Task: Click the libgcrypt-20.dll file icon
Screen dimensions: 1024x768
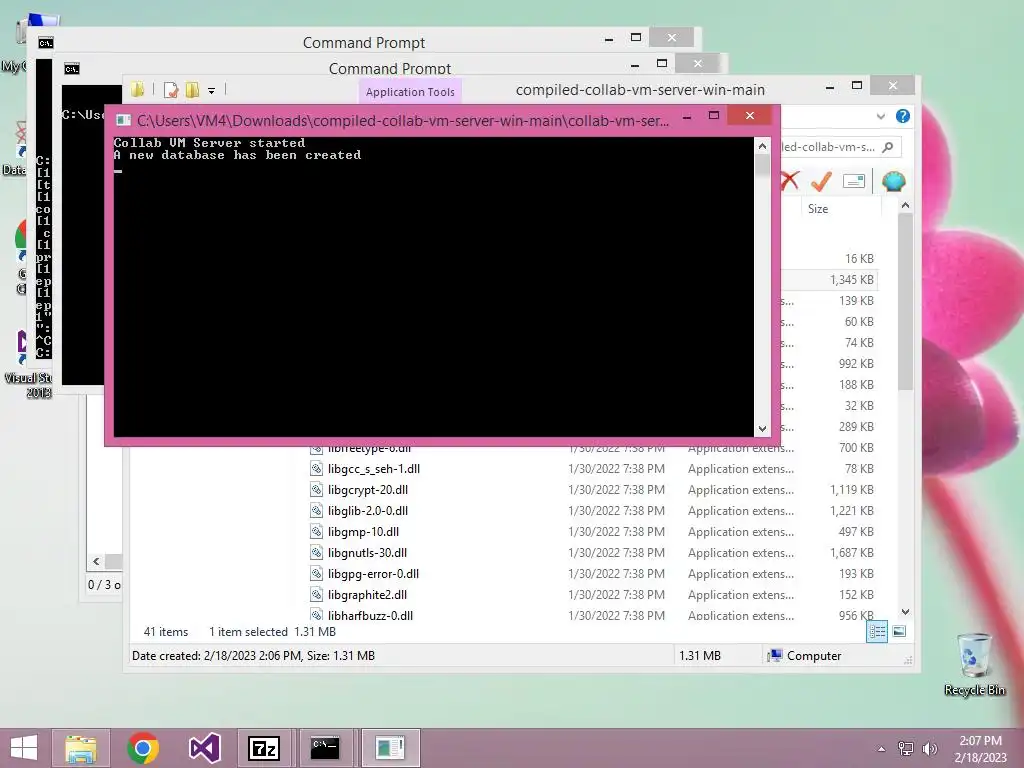Action: click(x=316, y=490)
